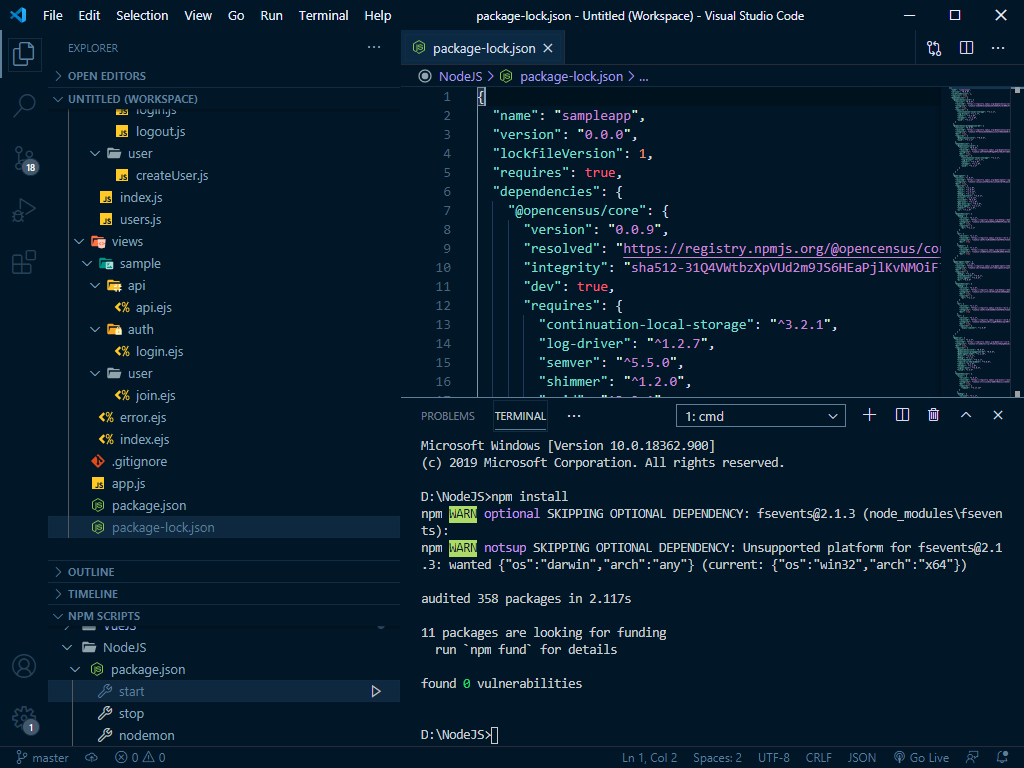The height and width of the screenshot is (768, 1024).
Task: Change indentation via Spaces: 2
Action: point(717,758)
